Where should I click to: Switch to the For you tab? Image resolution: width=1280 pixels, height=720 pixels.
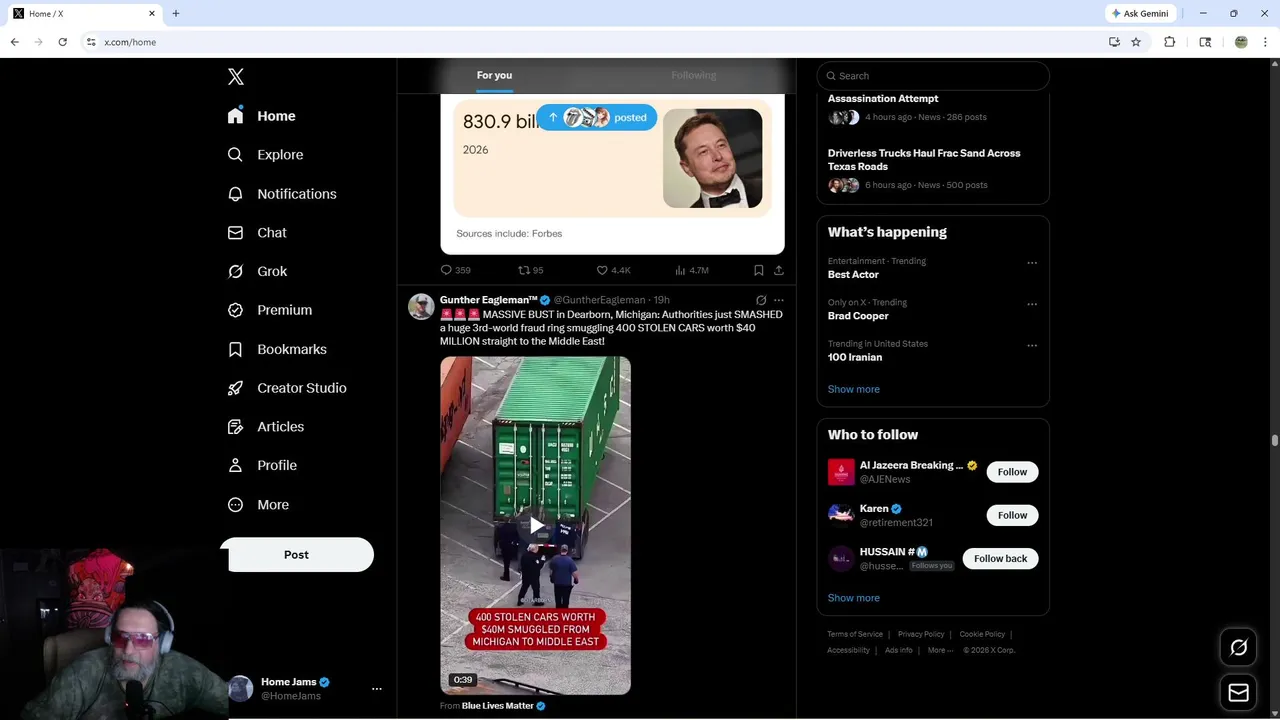tap(494, 75)
